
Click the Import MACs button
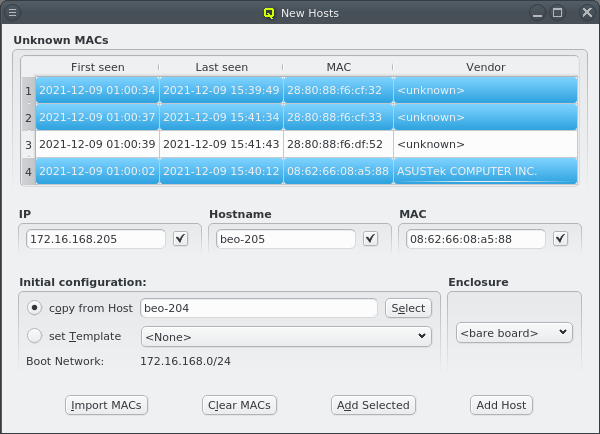(106, 405)
